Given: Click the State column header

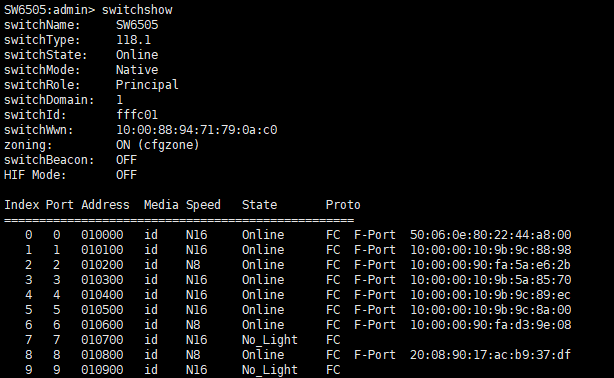Looking at the screenshot, I should tap(259, 204).
